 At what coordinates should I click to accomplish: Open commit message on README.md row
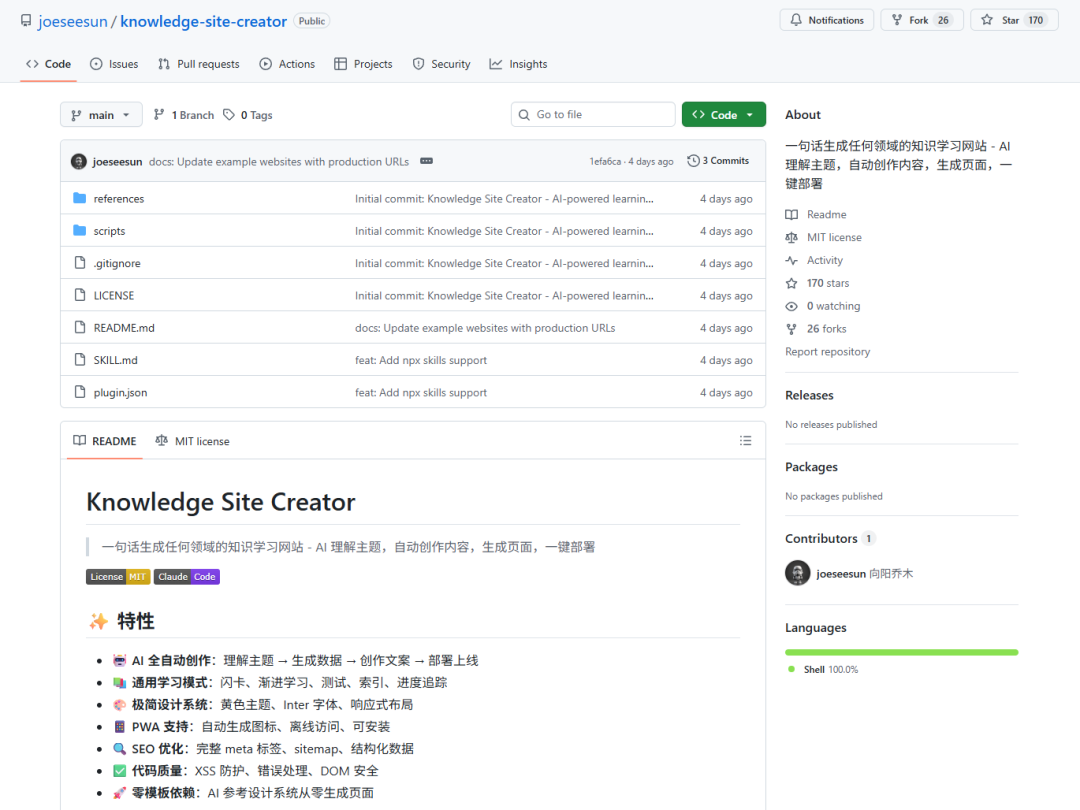(x=485, y=329)
